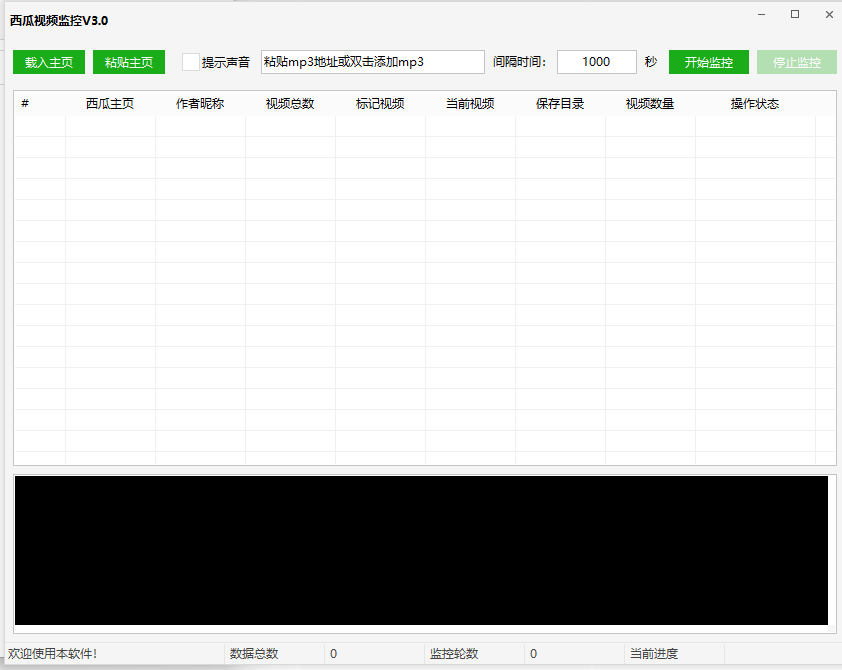Click the disabled 停止监控 button
842x670 pixels.
(796, 62)
